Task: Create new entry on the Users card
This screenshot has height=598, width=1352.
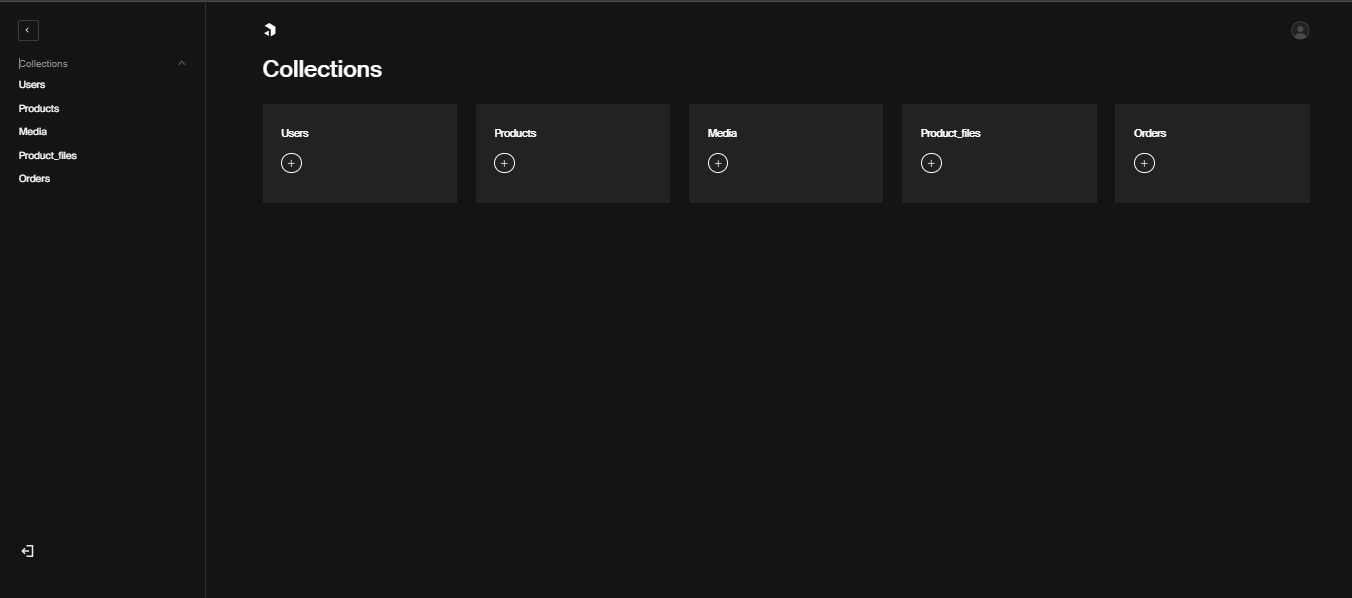Action: point(291,163)
